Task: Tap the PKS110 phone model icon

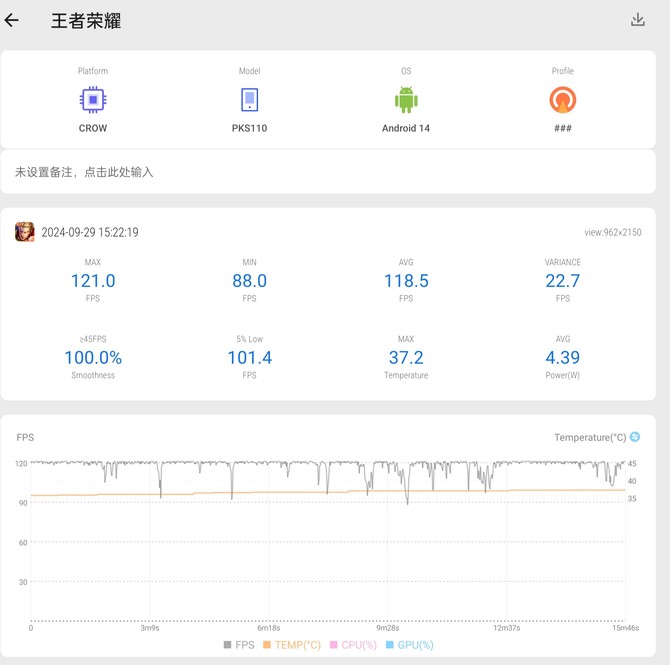Action: point(250,100)
